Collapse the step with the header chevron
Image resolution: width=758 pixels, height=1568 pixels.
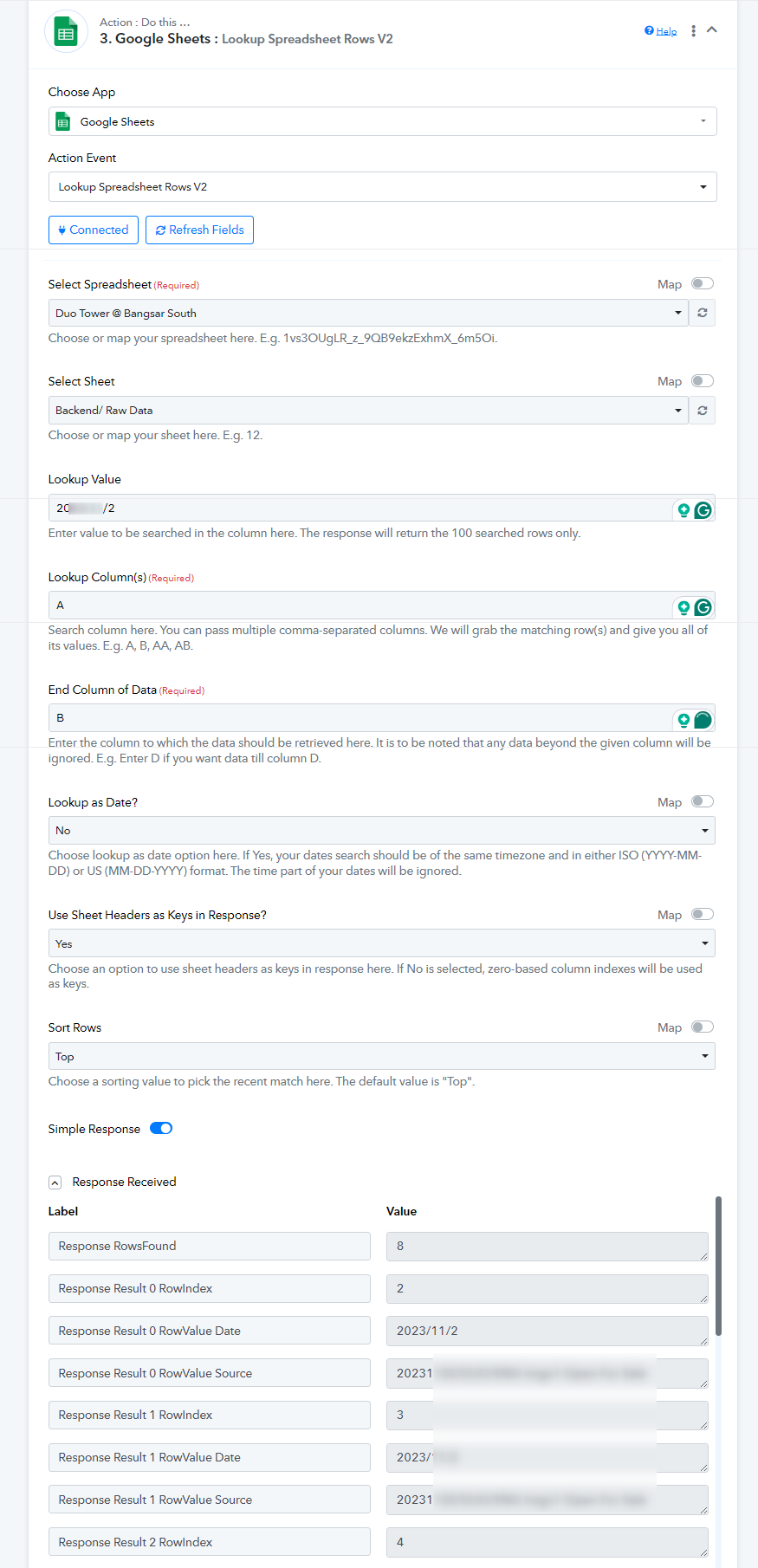pos(712,29)
